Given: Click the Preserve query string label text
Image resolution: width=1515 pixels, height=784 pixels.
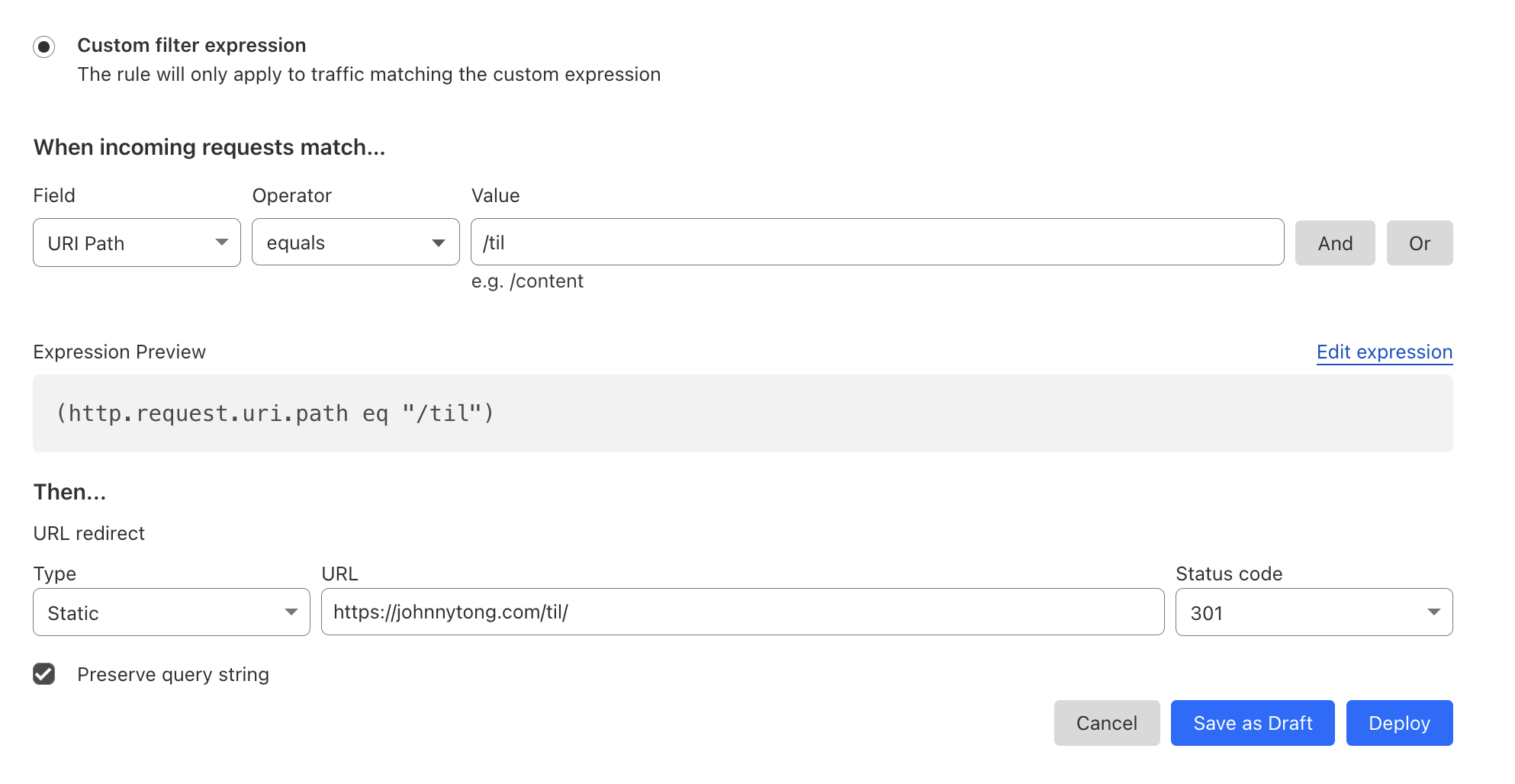Looking at the screenshot, I should [x=173, y=675].
